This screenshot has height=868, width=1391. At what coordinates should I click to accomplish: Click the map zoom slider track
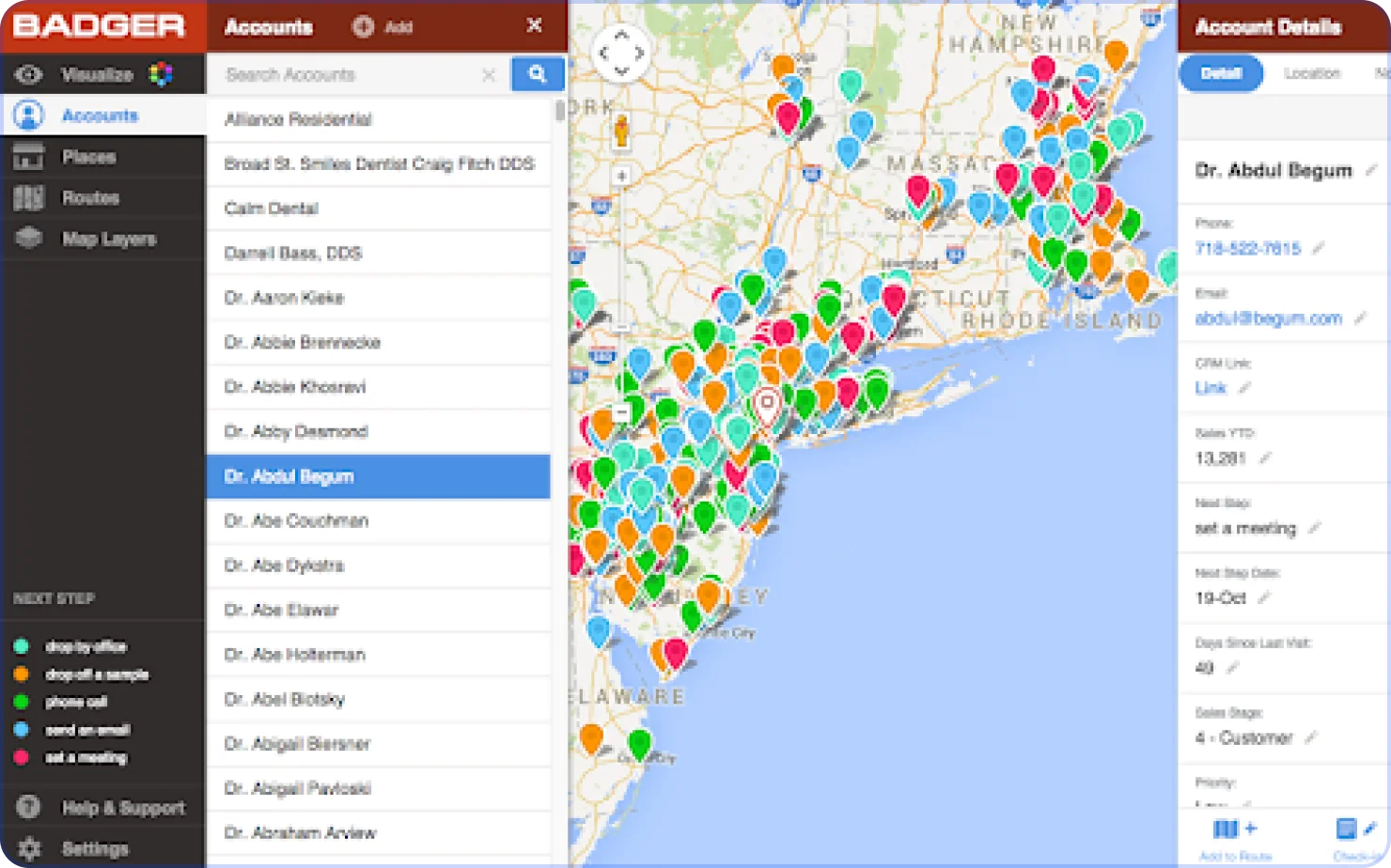click(621, 254)
